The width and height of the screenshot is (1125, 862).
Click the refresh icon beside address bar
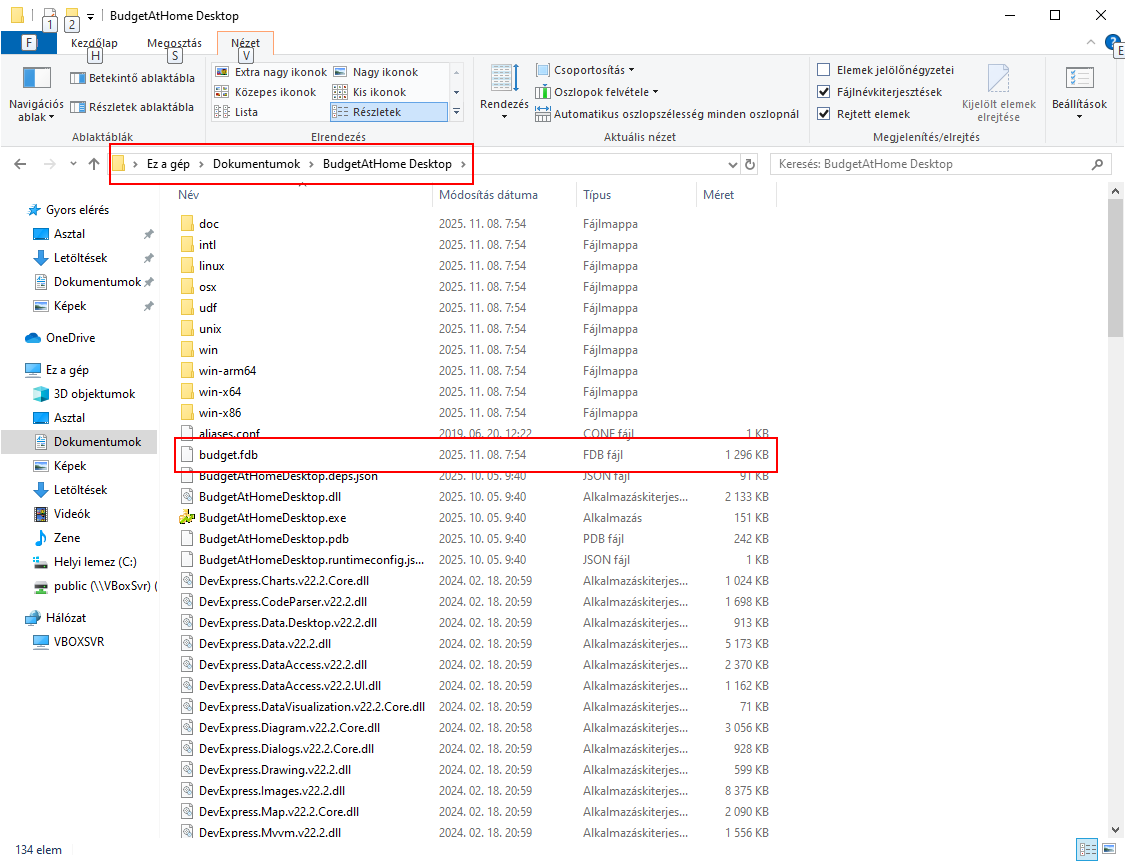[x=751, y=164]
